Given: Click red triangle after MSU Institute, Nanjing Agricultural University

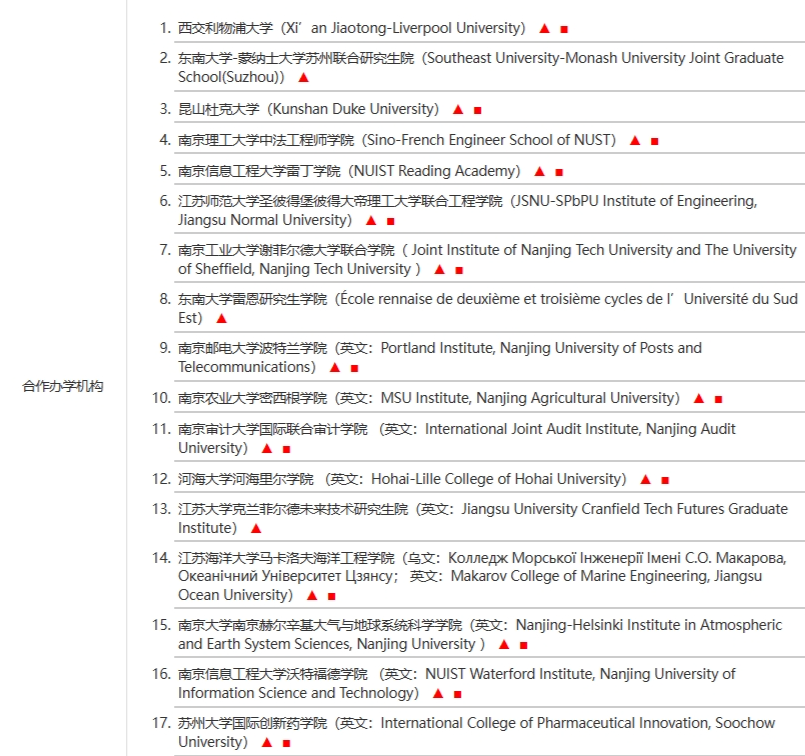Looking at the screenshot, I should [x=699, y=398].
